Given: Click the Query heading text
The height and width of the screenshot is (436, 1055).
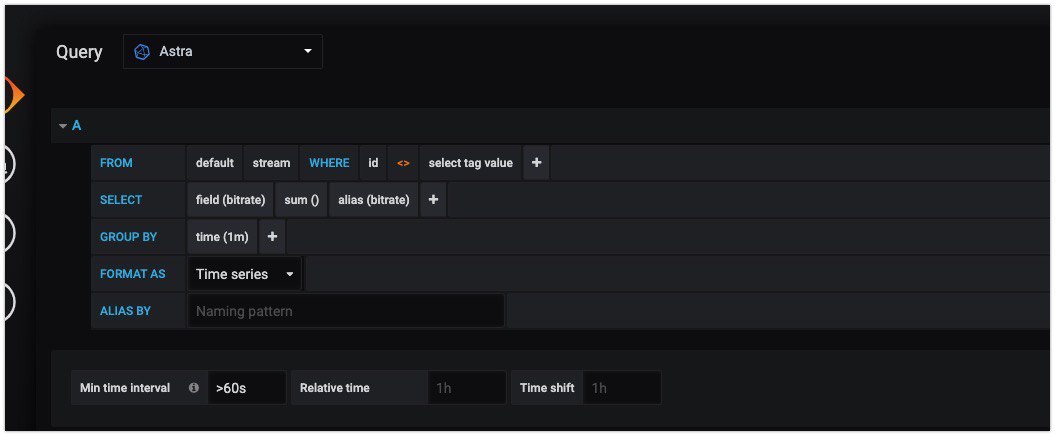Looking at the screenshot, I should point(79,52).
